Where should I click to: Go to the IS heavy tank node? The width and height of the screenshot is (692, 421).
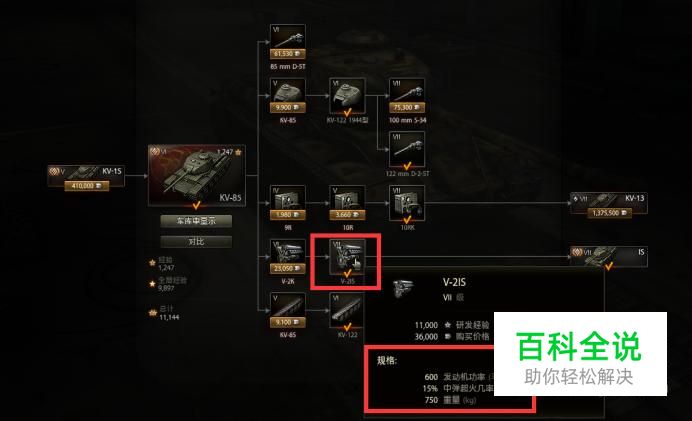[x=609, y=256]
